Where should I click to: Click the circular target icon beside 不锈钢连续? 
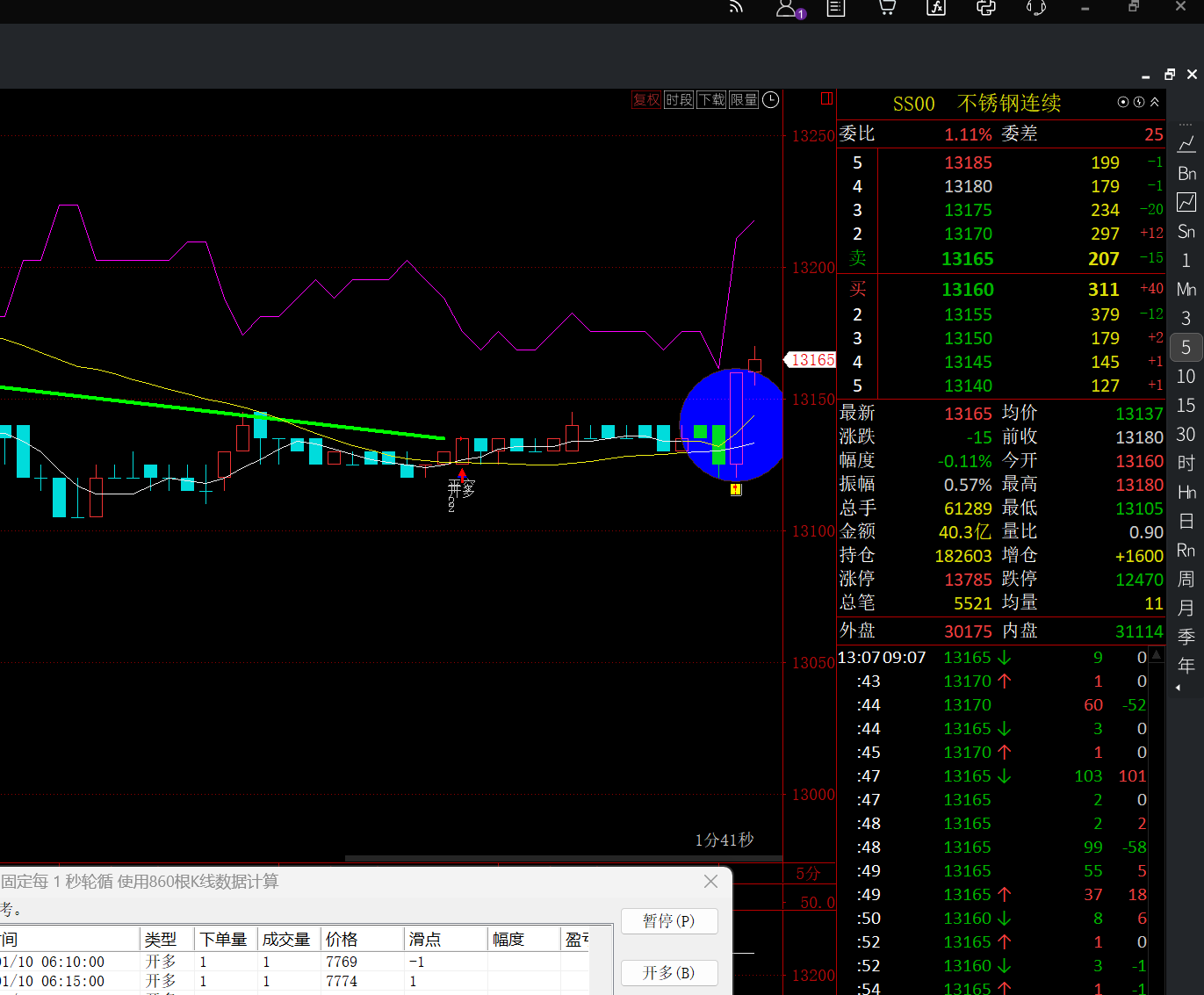coord(1123,102)
